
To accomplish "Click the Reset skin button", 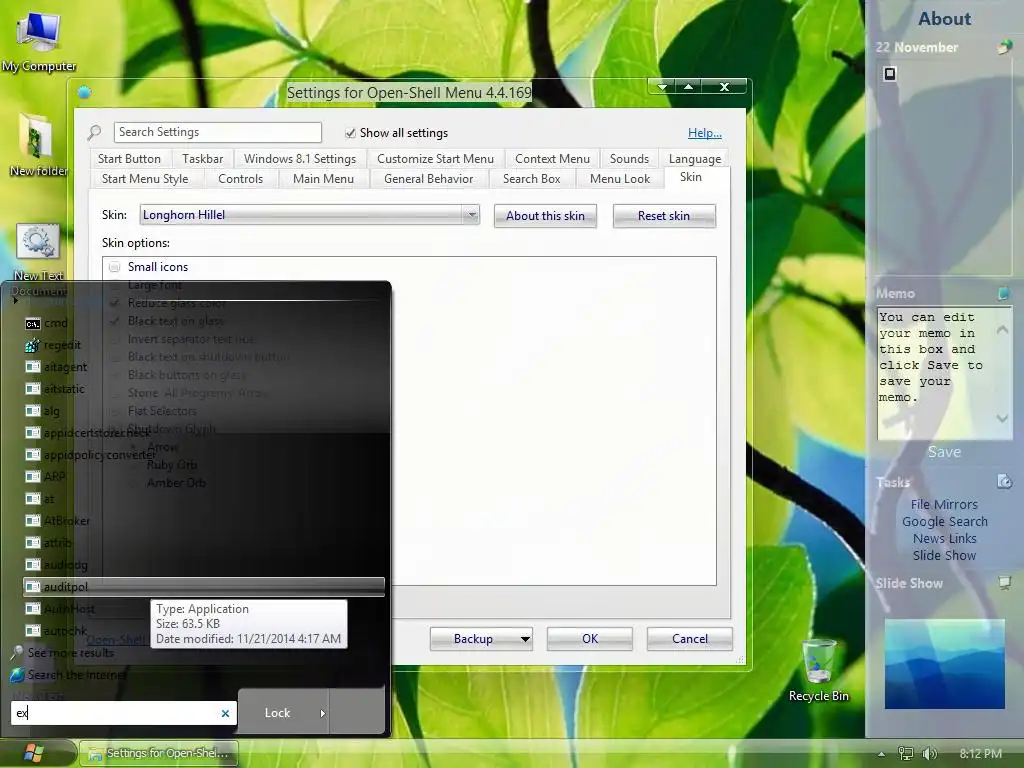I will click(x=664, y=216).
